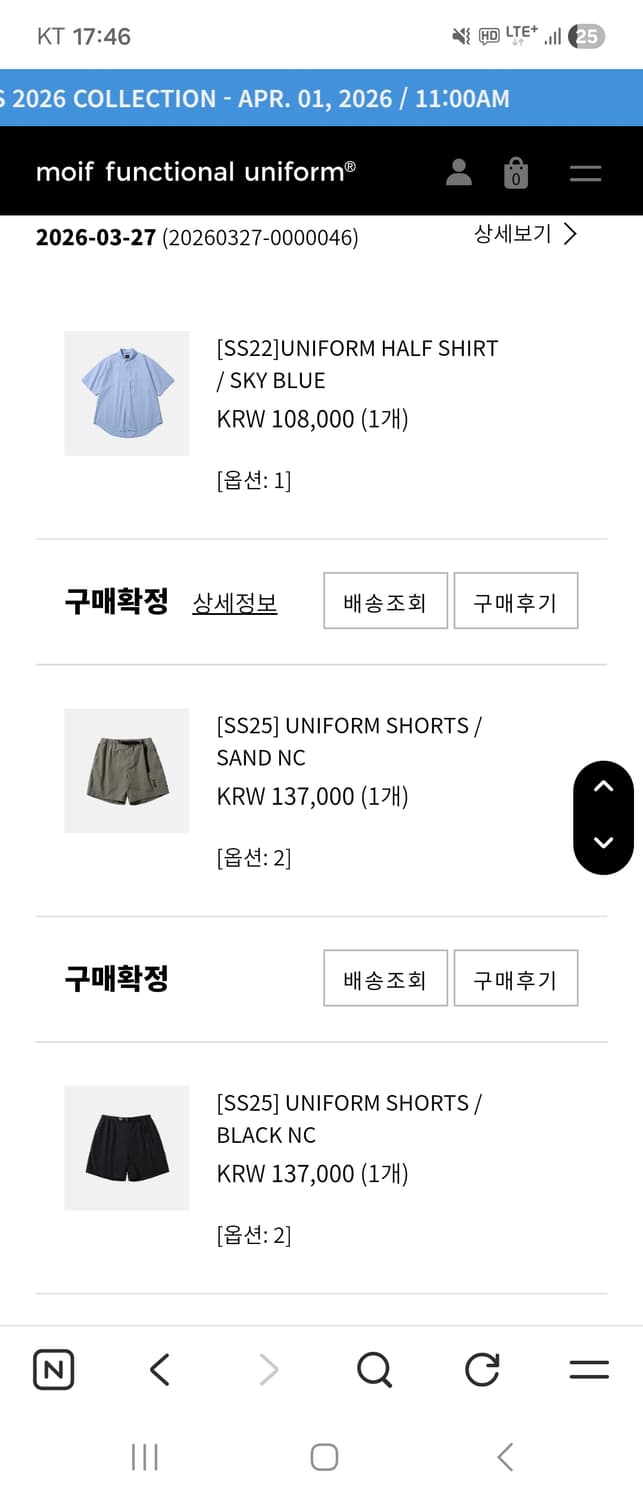Tap the Naver N home icon

click(53, 1369)
